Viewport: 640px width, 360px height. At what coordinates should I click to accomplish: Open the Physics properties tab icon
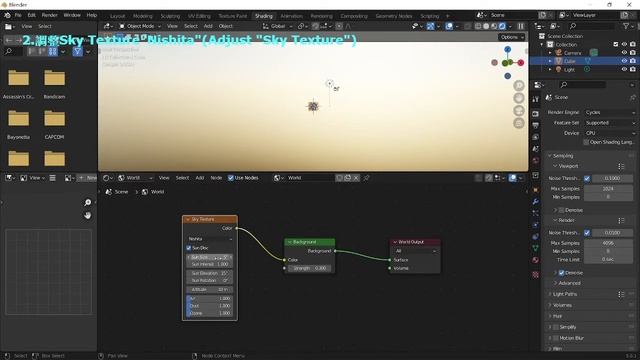pos(536,225)
